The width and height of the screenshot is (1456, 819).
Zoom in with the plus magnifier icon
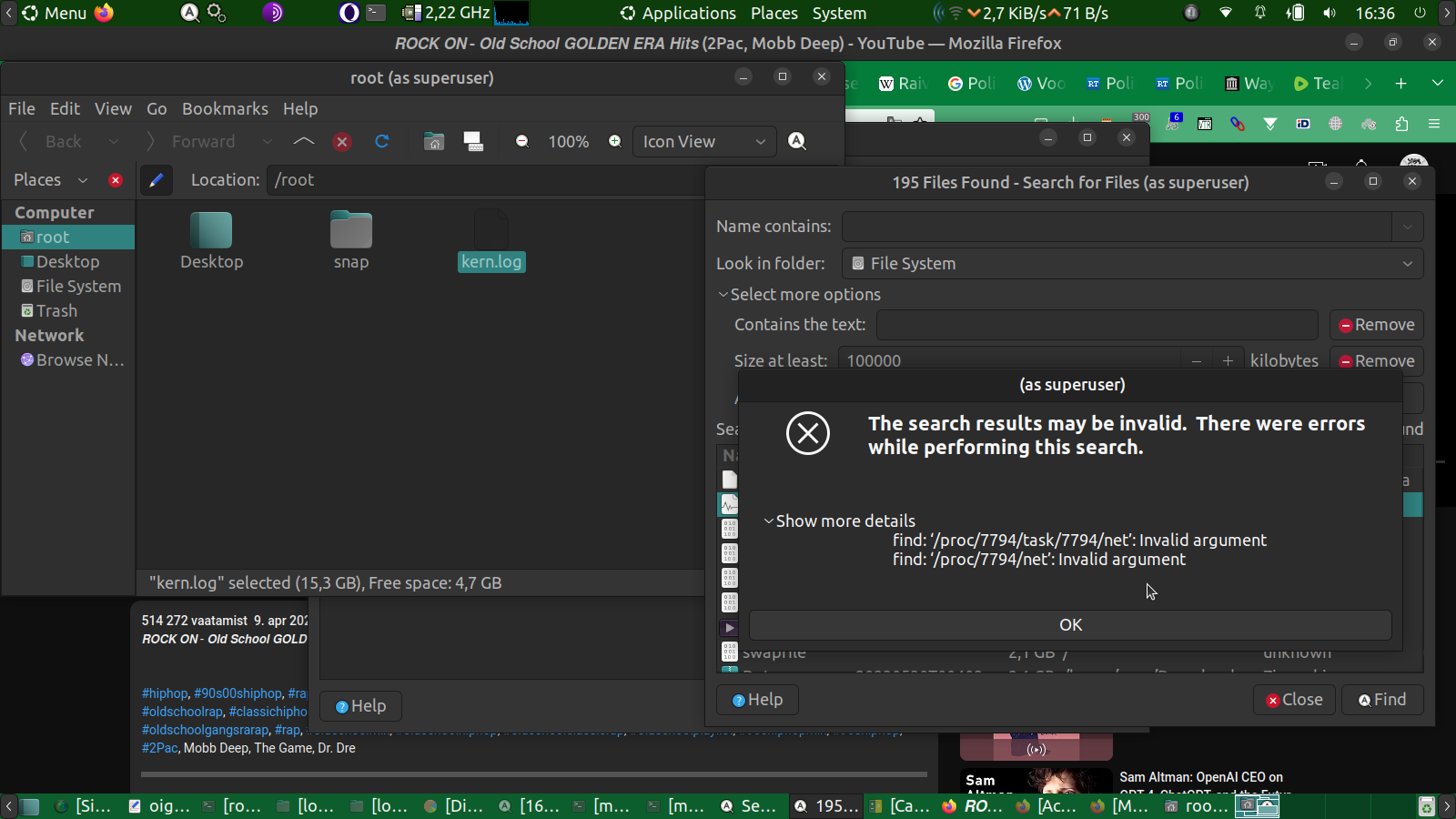pos(615,141)
